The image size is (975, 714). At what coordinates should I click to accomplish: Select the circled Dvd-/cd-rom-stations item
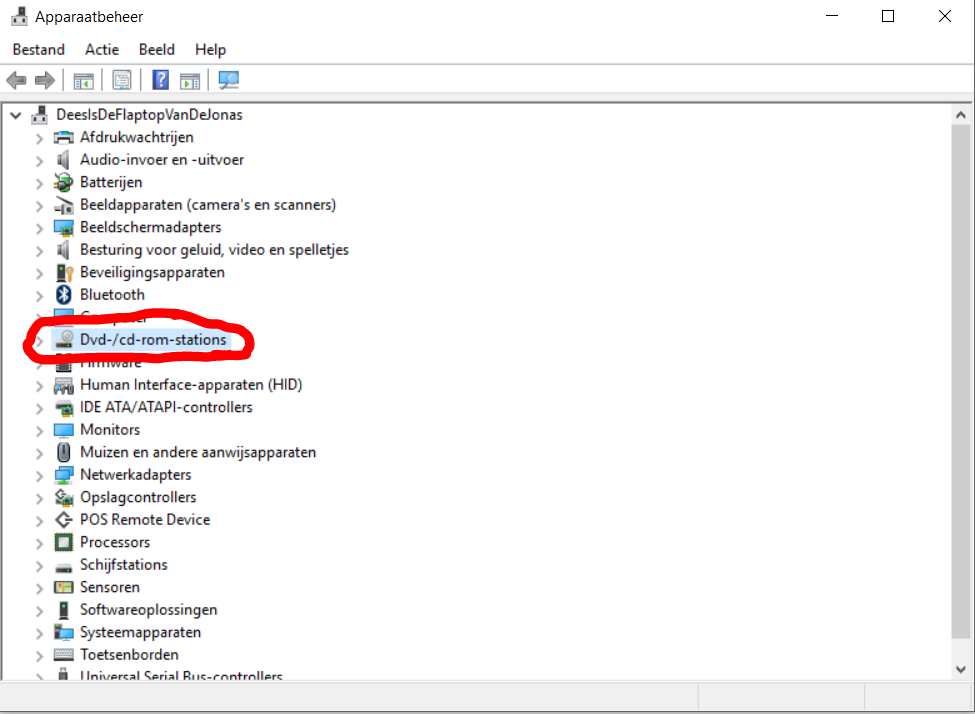151,339
